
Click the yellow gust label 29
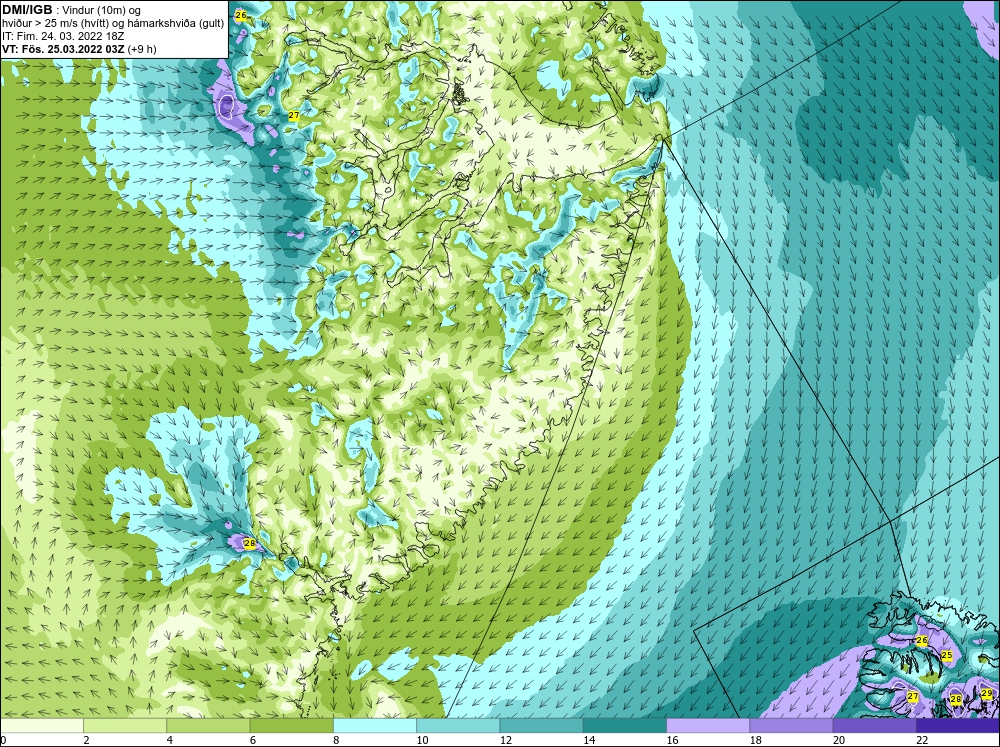click(987, 693)
